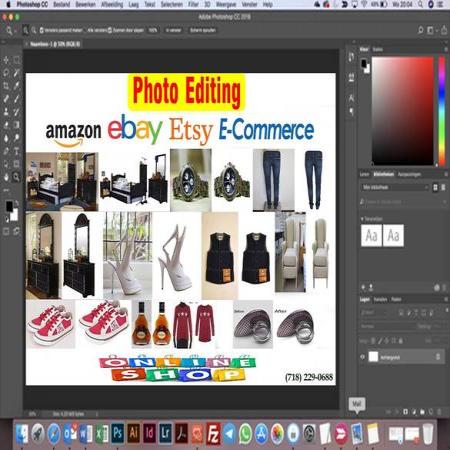450x450 pixels.
Task: Select the Clone Stamp tool
Action: 6,112
